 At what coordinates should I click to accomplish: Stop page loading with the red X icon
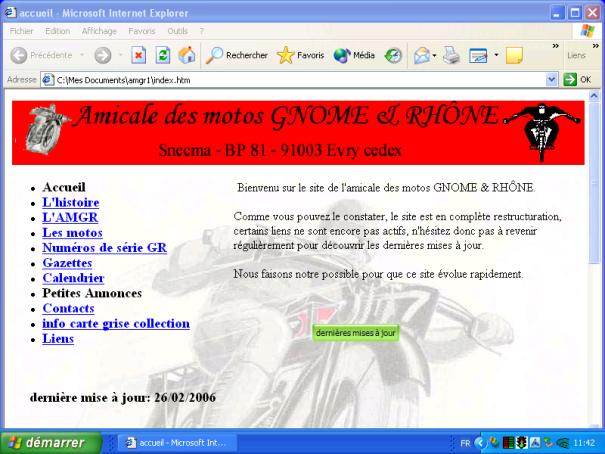coord(139,55)
